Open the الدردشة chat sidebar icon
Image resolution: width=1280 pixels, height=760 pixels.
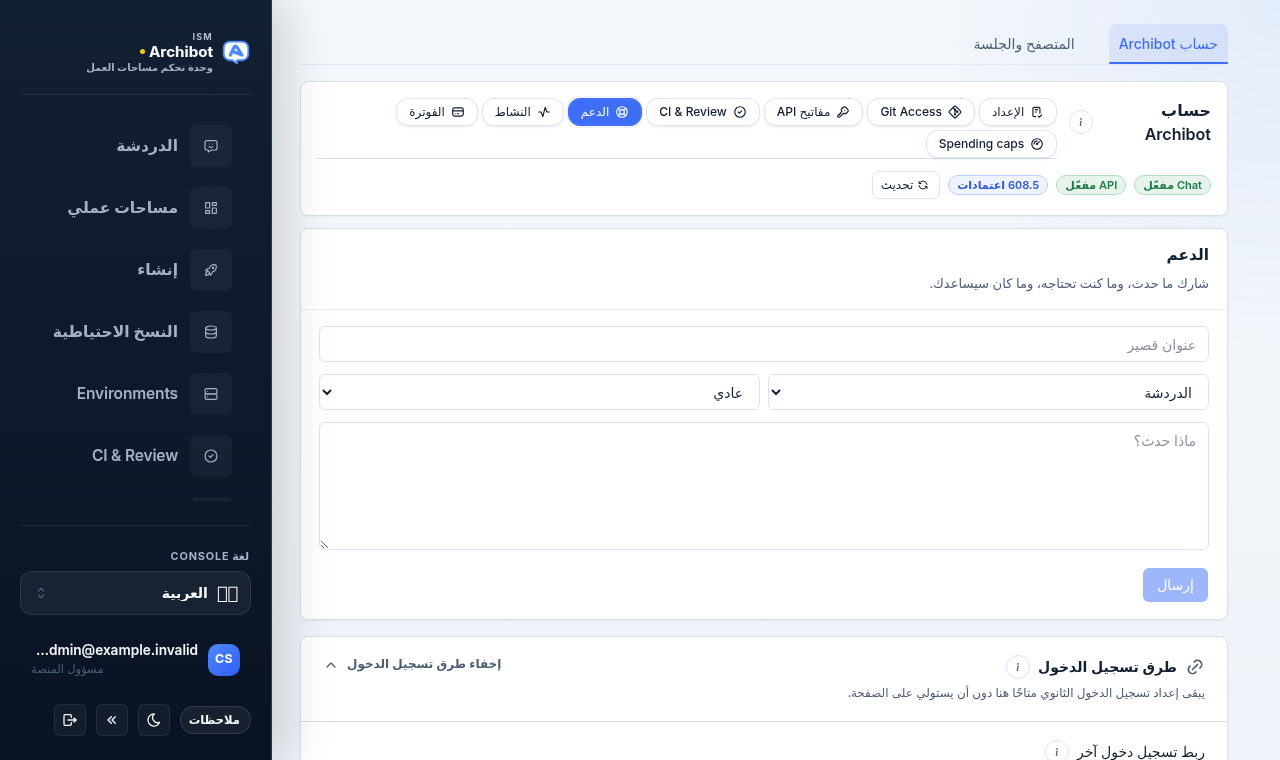pos(211,146)
